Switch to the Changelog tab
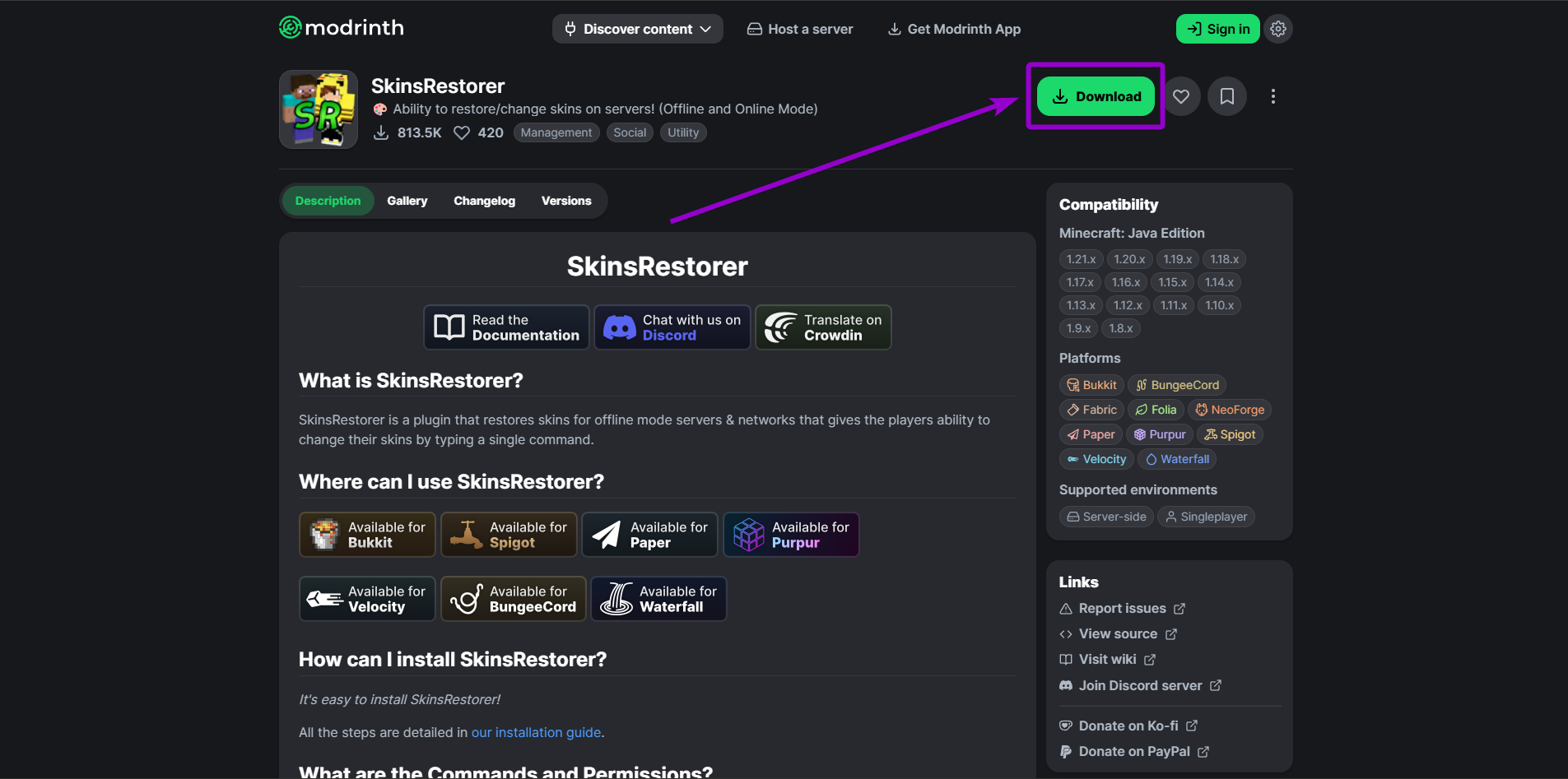 pos(485,201)
